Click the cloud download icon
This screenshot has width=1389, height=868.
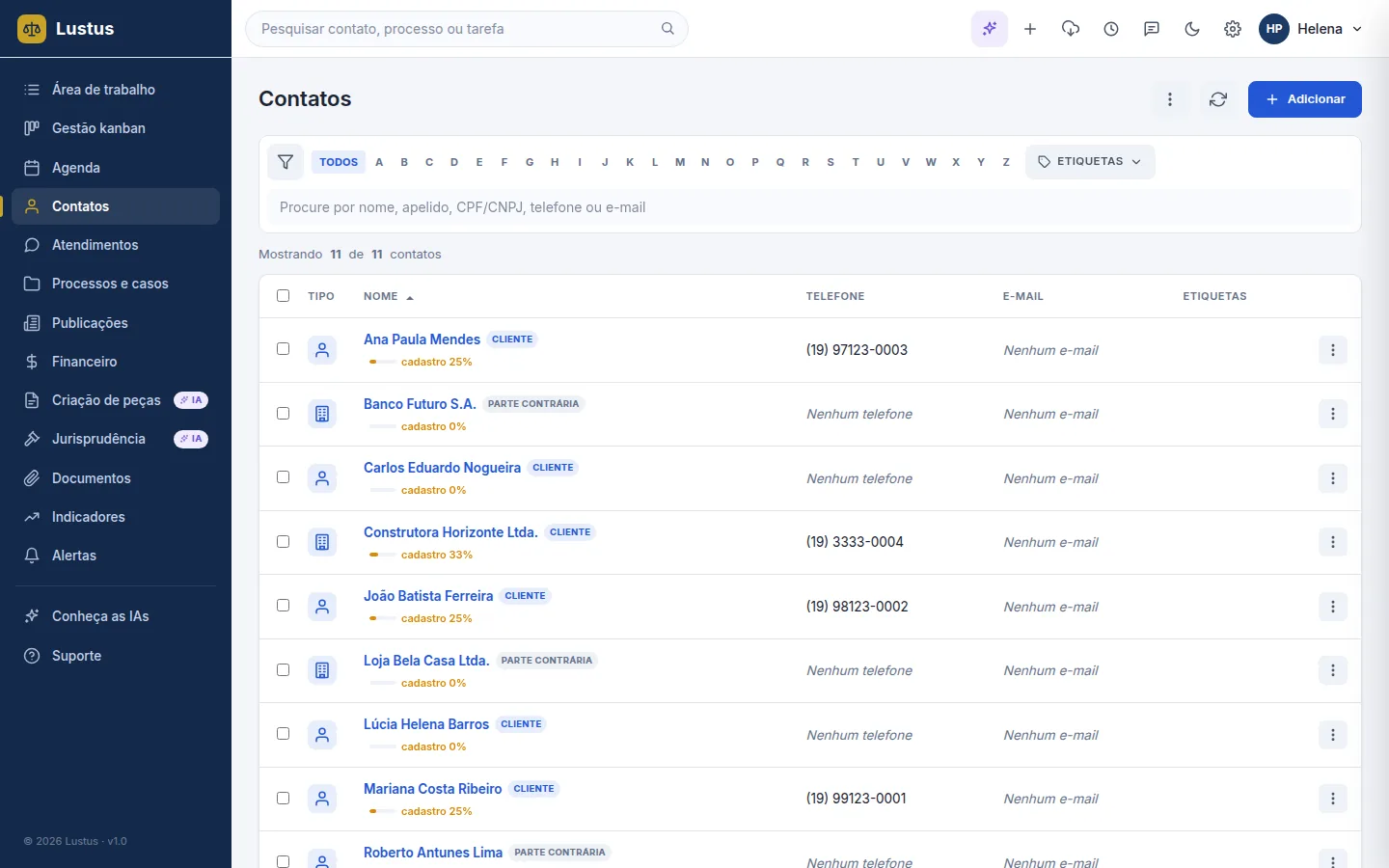click(x=1071, y=29)
